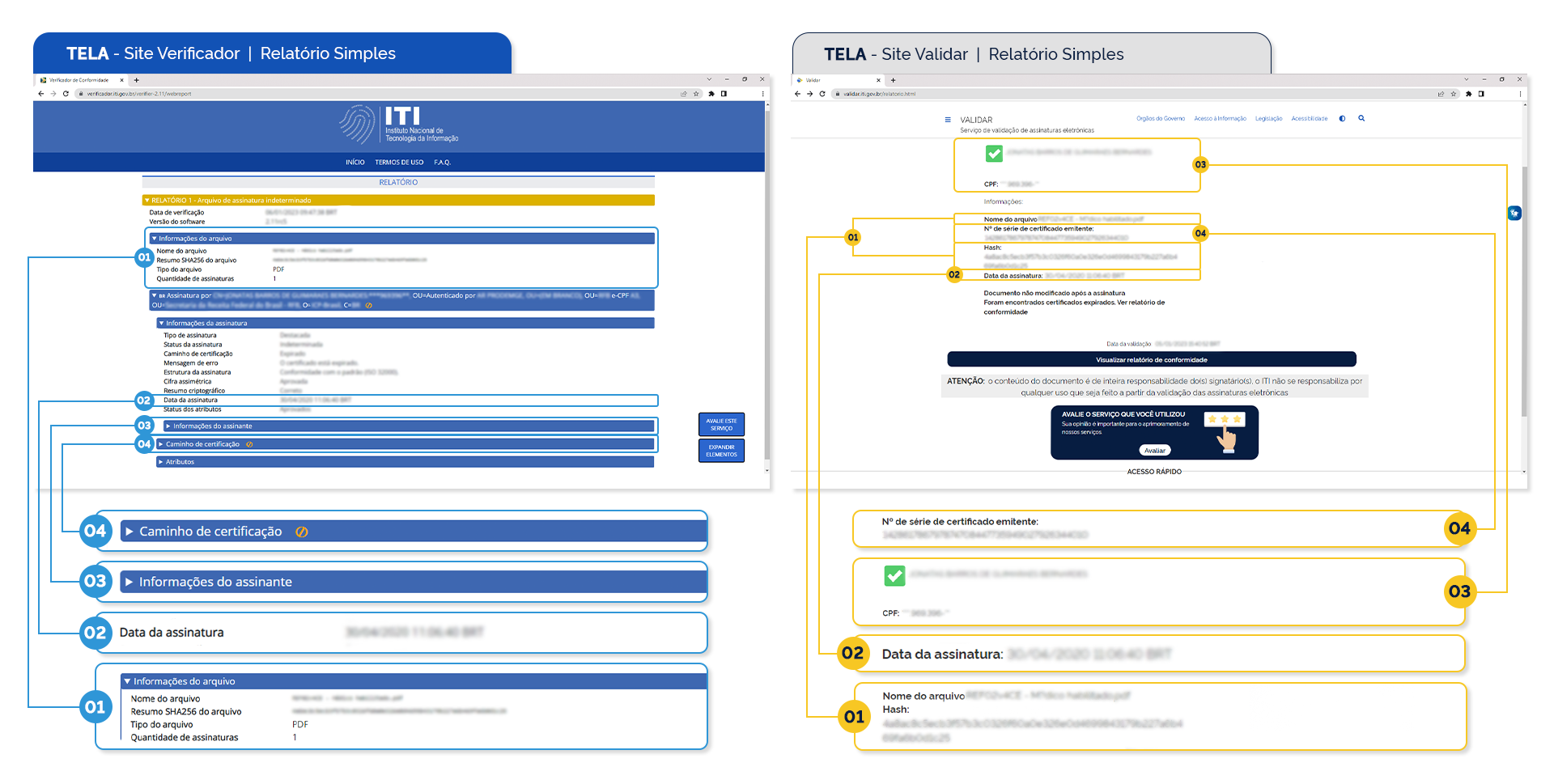
Task: Click the AVALIE ESTE SERVIÇO button
Action: coord(721,425)
